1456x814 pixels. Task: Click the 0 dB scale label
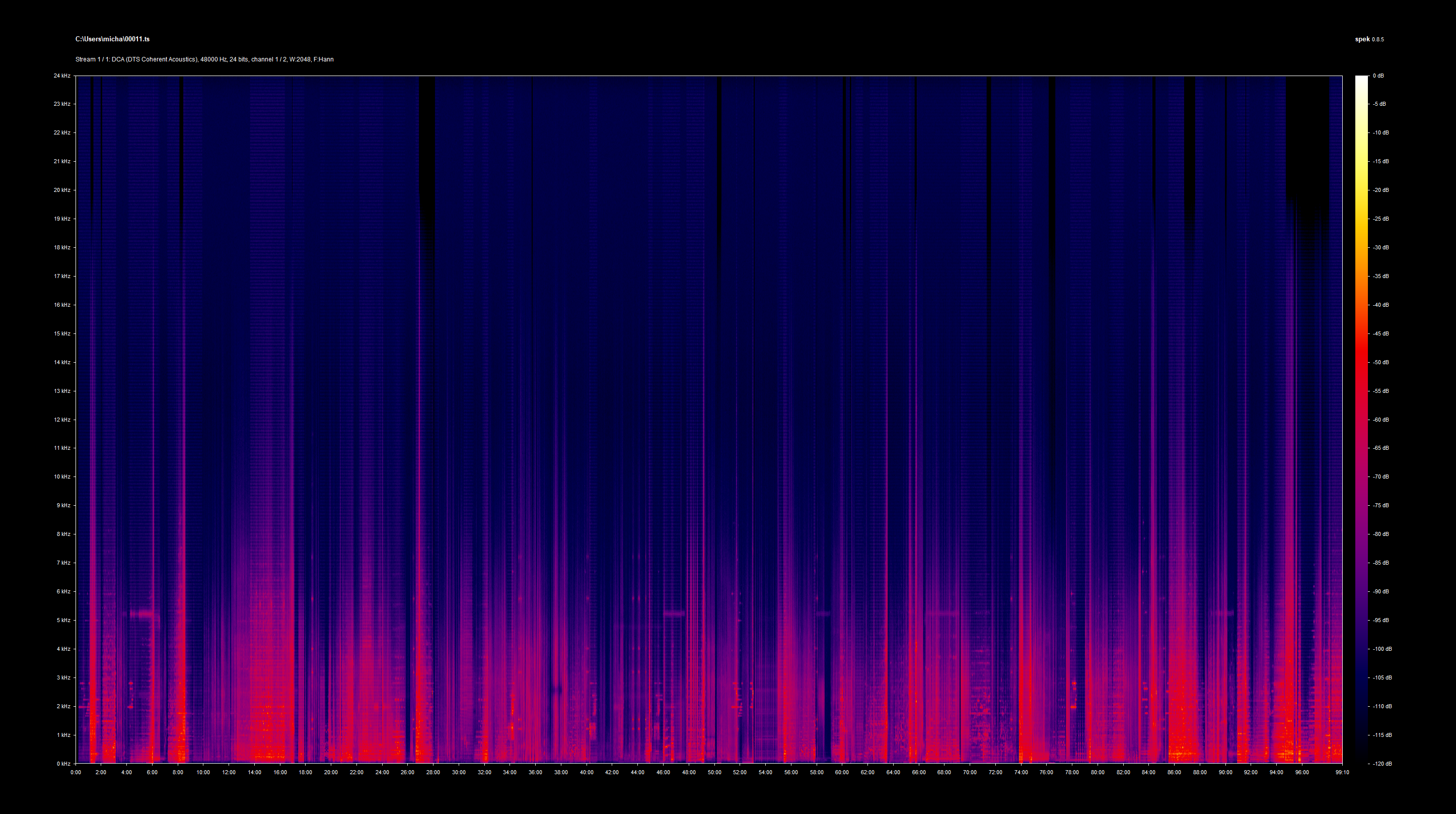[1378, 76]
